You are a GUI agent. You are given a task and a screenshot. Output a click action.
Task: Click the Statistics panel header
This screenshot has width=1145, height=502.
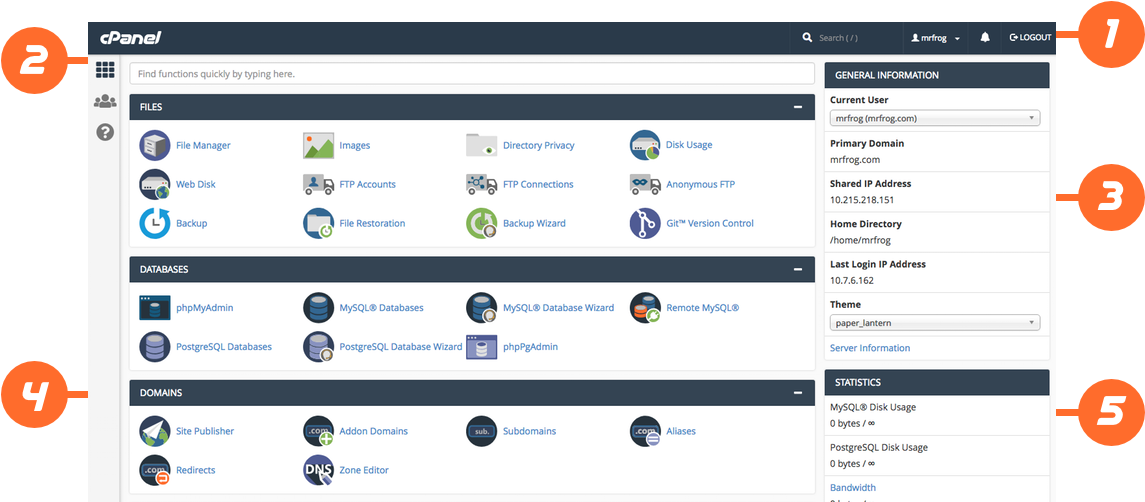click(x=937, y=382)
